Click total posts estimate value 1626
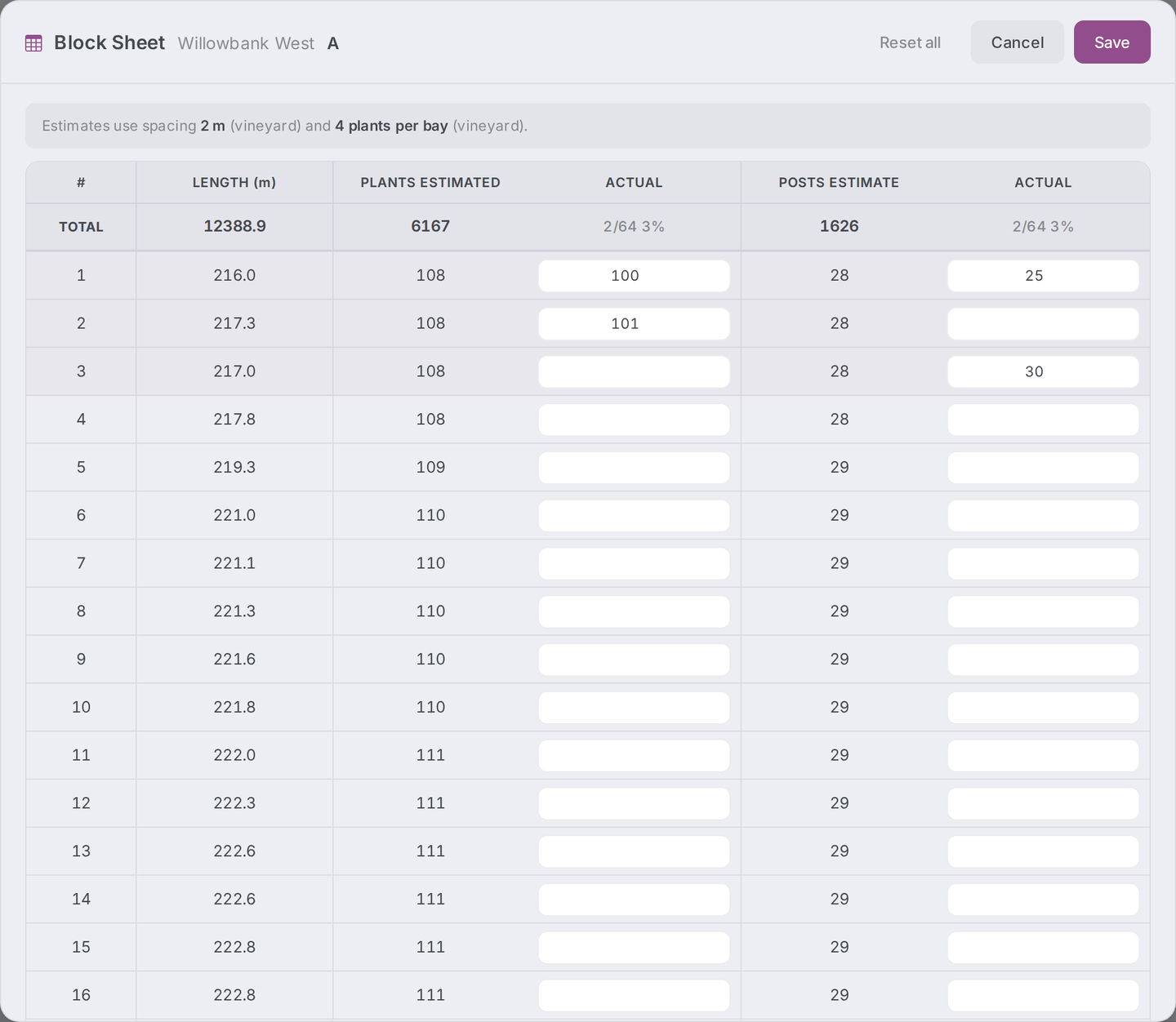This screenshot has width=1176, height=1022. click(x=840, y=226)
